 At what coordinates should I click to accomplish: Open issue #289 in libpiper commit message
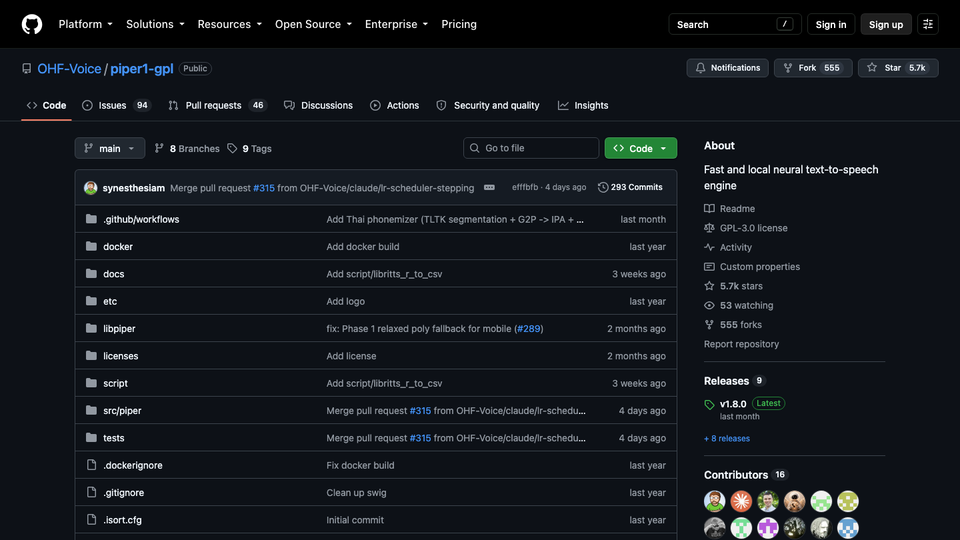pyautogui.click(x=528, y=329)
